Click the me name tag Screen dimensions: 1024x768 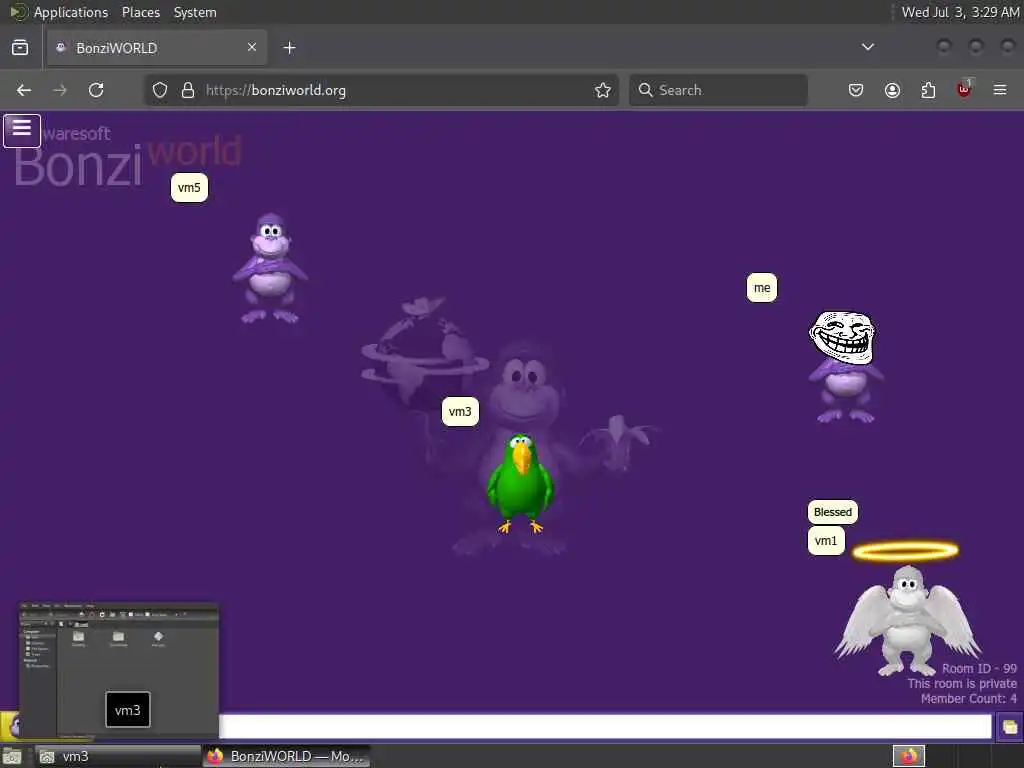click(762, 288)
